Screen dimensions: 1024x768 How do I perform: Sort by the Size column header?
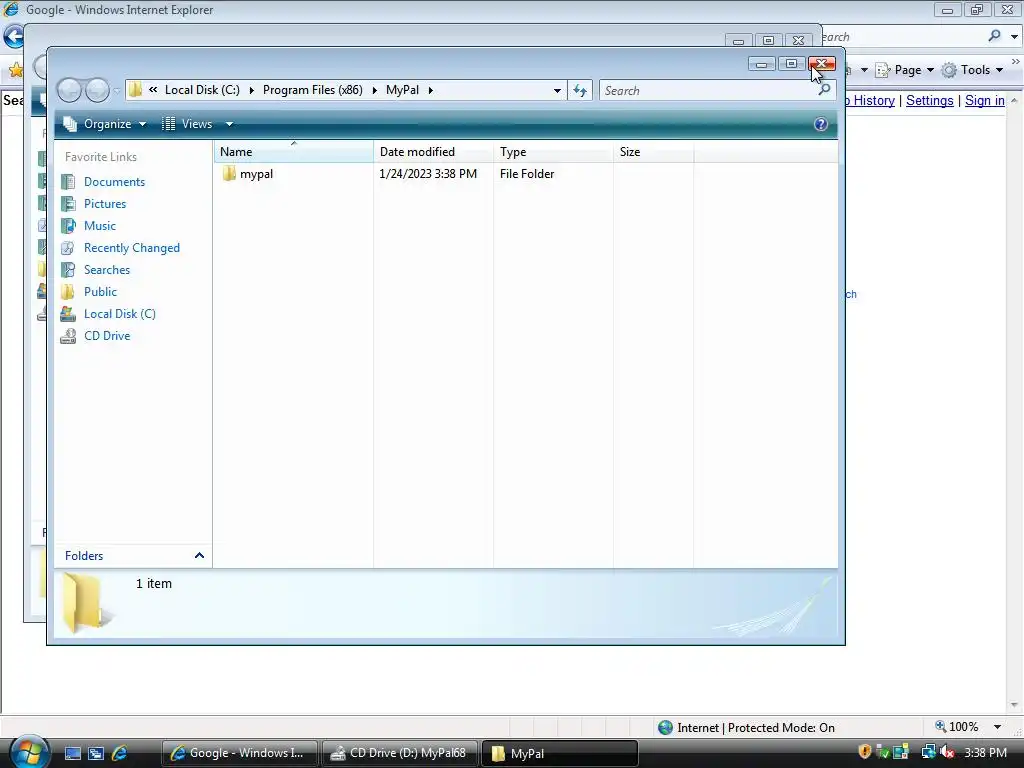(654, 152)
